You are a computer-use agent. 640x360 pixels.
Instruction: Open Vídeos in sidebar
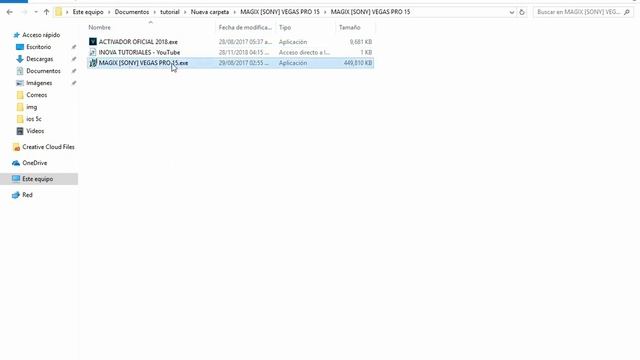[35, 131]
